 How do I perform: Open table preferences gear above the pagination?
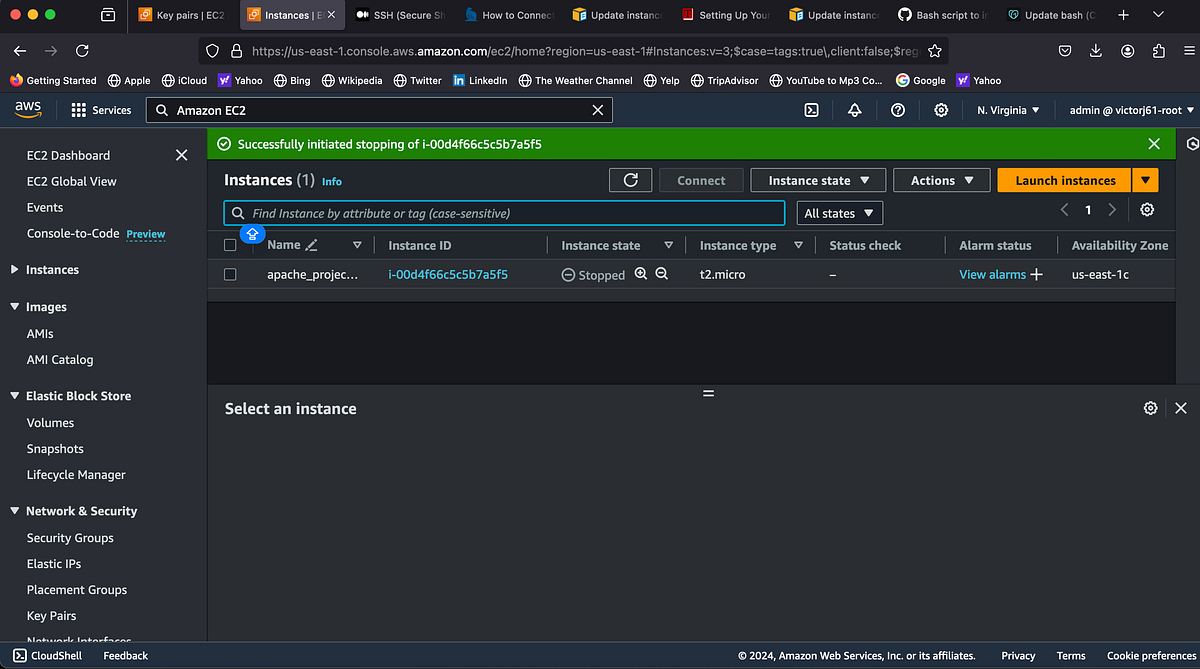(1147, 210)
